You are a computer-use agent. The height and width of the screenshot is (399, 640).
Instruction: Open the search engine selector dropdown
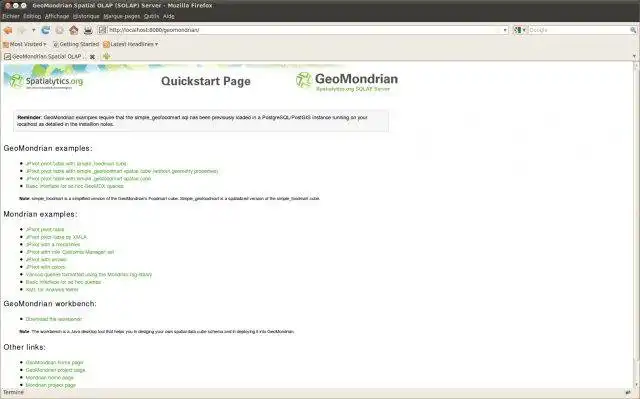[x=519, y=30]
